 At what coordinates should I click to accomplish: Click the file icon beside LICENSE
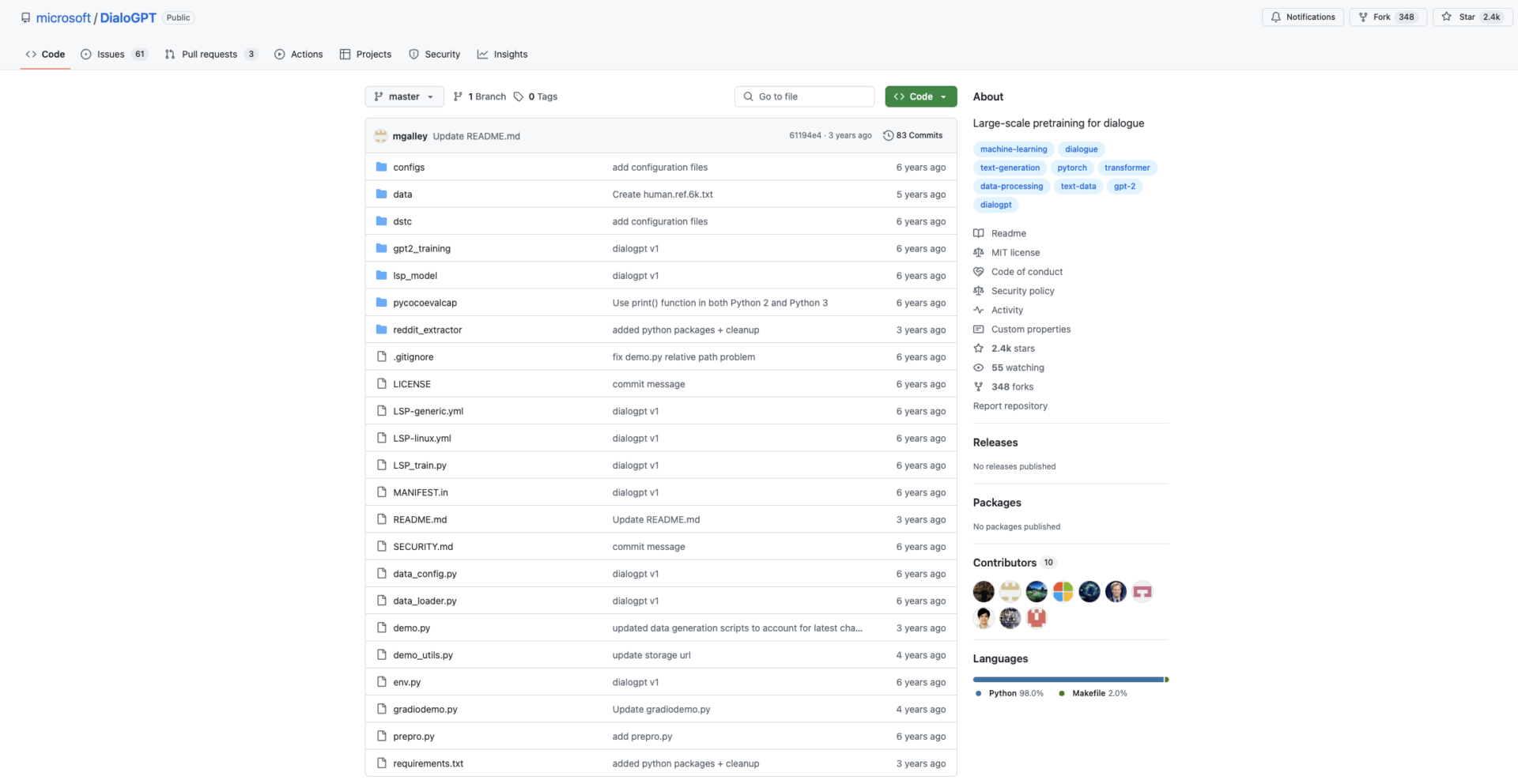click(382, 383)
